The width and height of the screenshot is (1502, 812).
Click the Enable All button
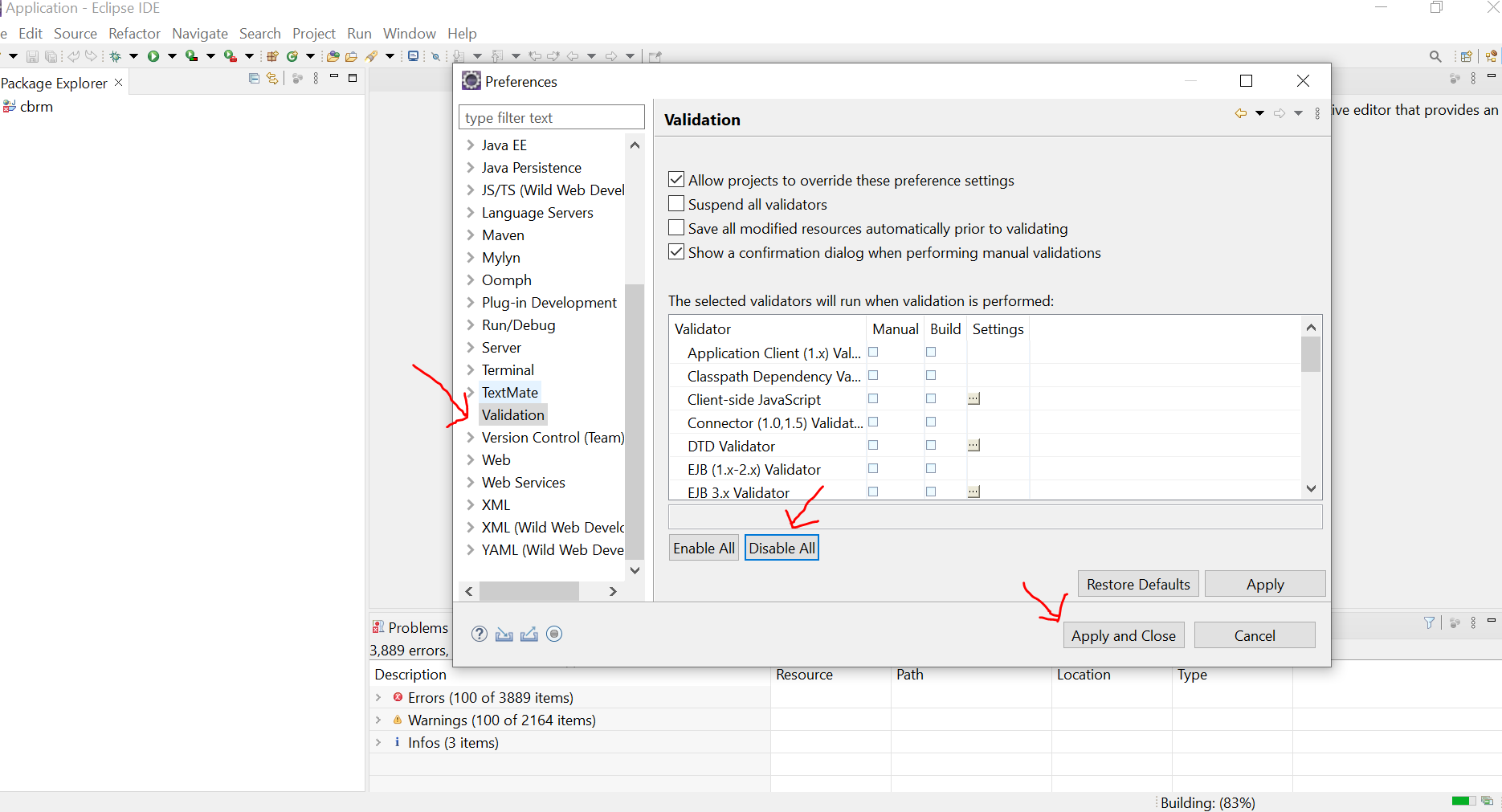pos(704,548)
